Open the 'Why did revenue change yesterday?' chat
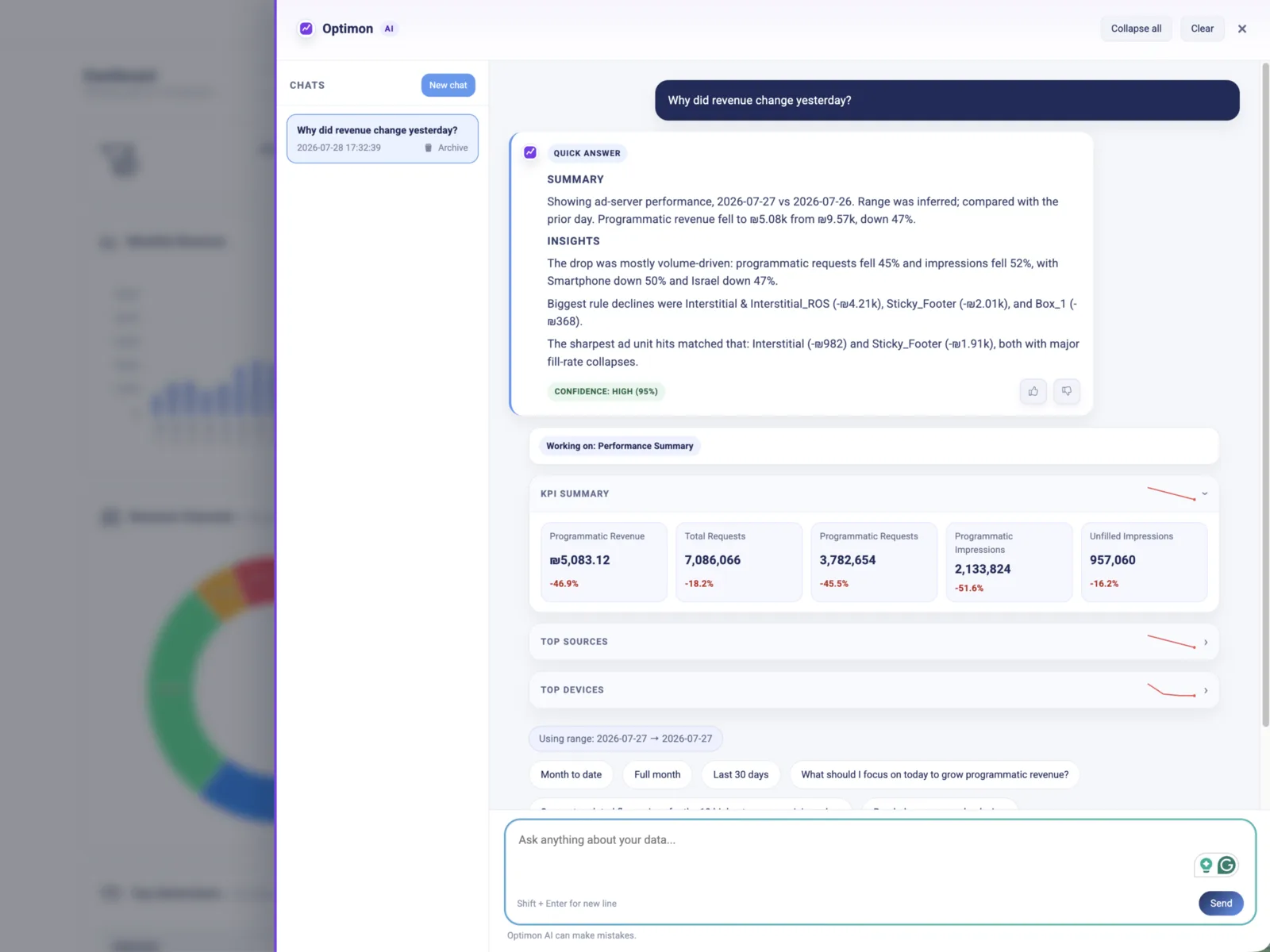Screen dimensions: 1270x952 (x=383, y=139)
